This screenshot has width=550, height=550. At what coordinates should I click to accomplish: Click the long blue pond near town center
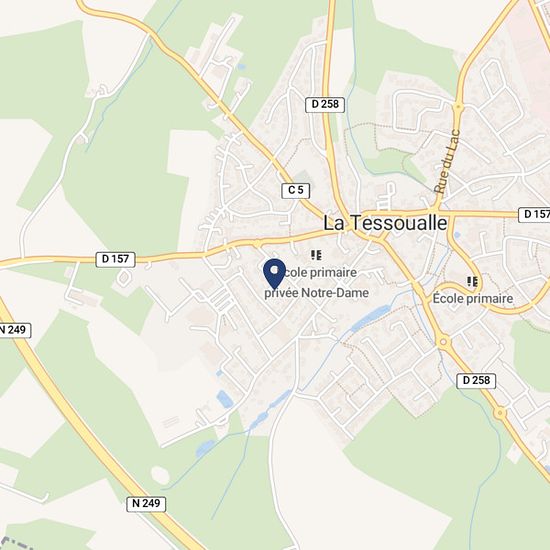click(371, 318)
